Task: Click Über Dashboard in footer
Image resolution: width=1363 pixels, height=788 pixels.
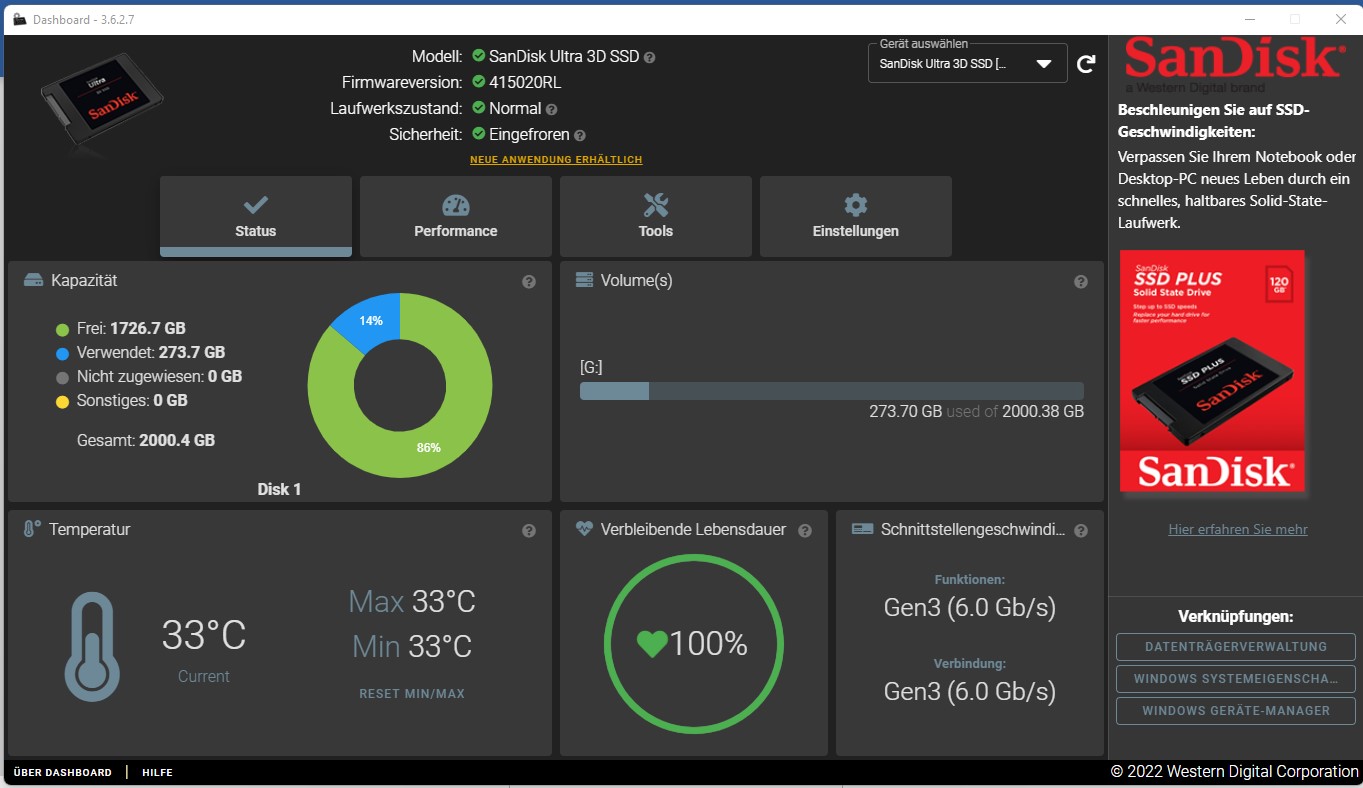Action: tap(63, 773)
